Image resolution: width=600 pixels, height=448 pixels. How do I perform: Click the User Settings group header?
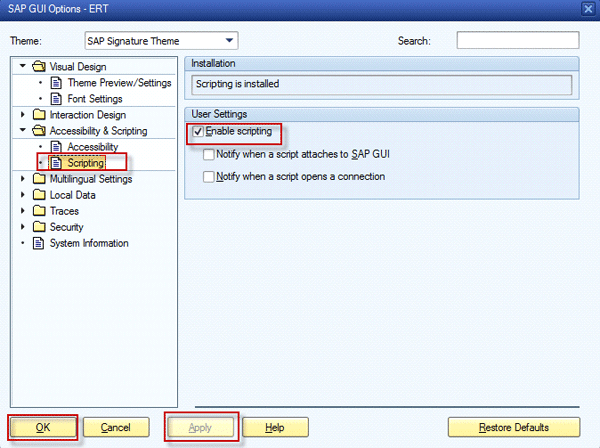coord(382,114)
